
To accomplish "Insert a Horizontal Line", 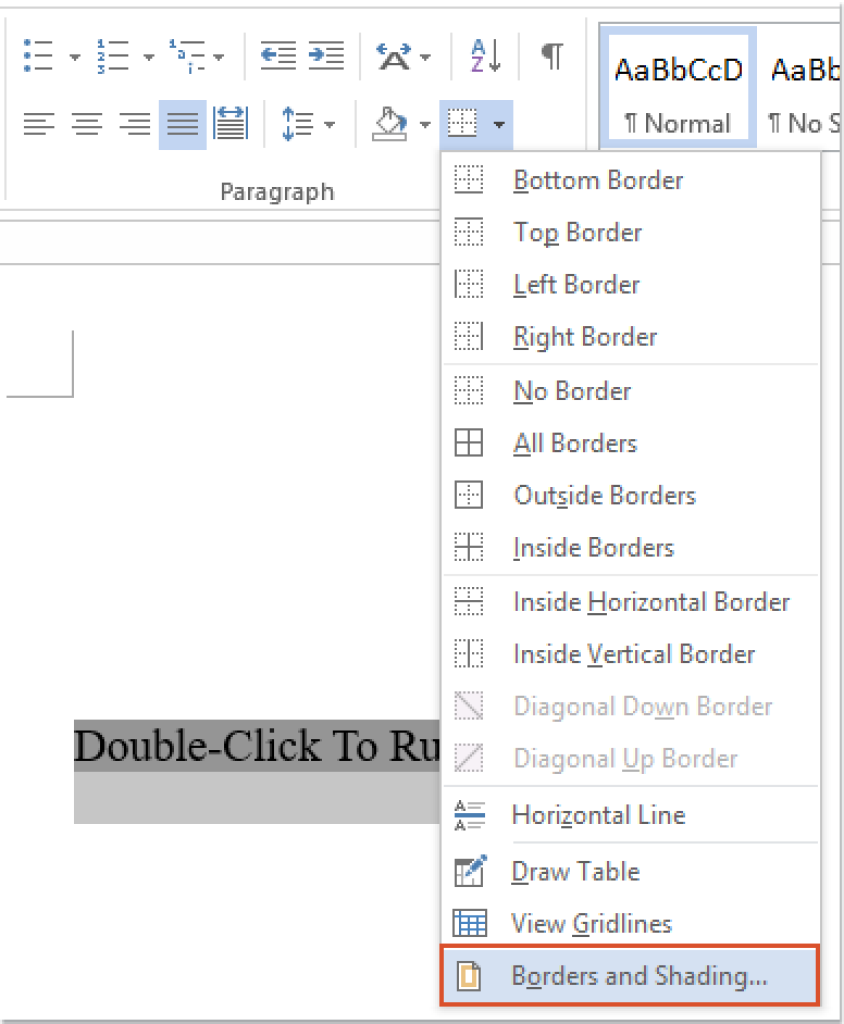I will [600, 815].
